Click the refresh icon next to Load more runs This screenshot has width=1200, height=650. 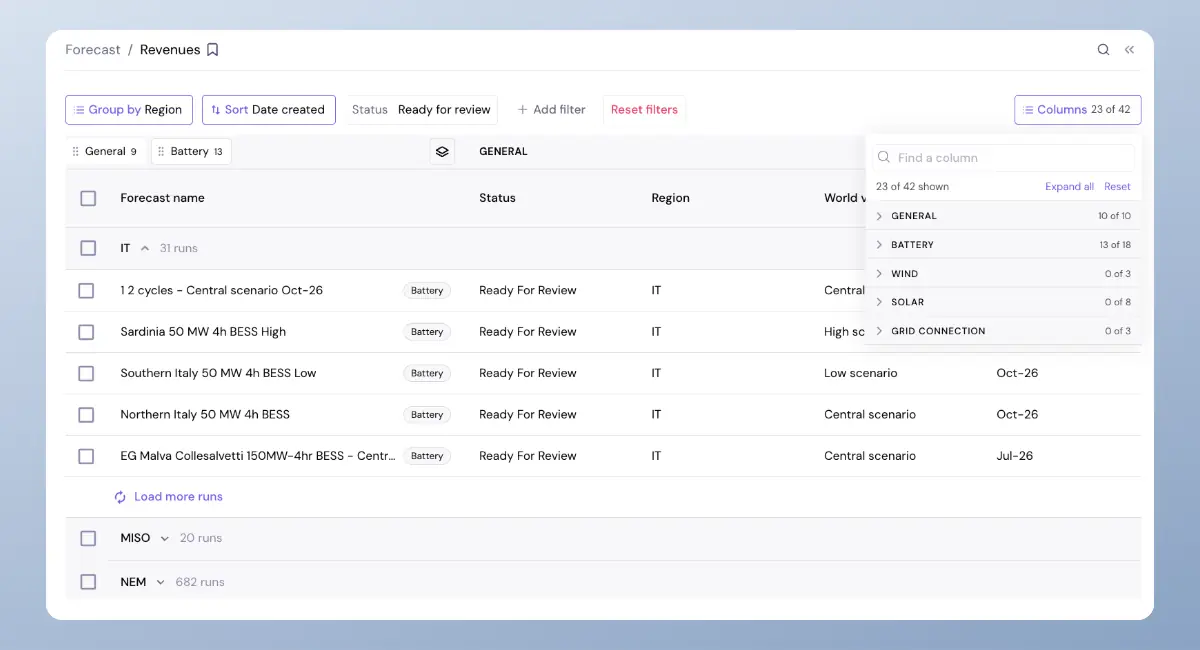pos(120,497)
